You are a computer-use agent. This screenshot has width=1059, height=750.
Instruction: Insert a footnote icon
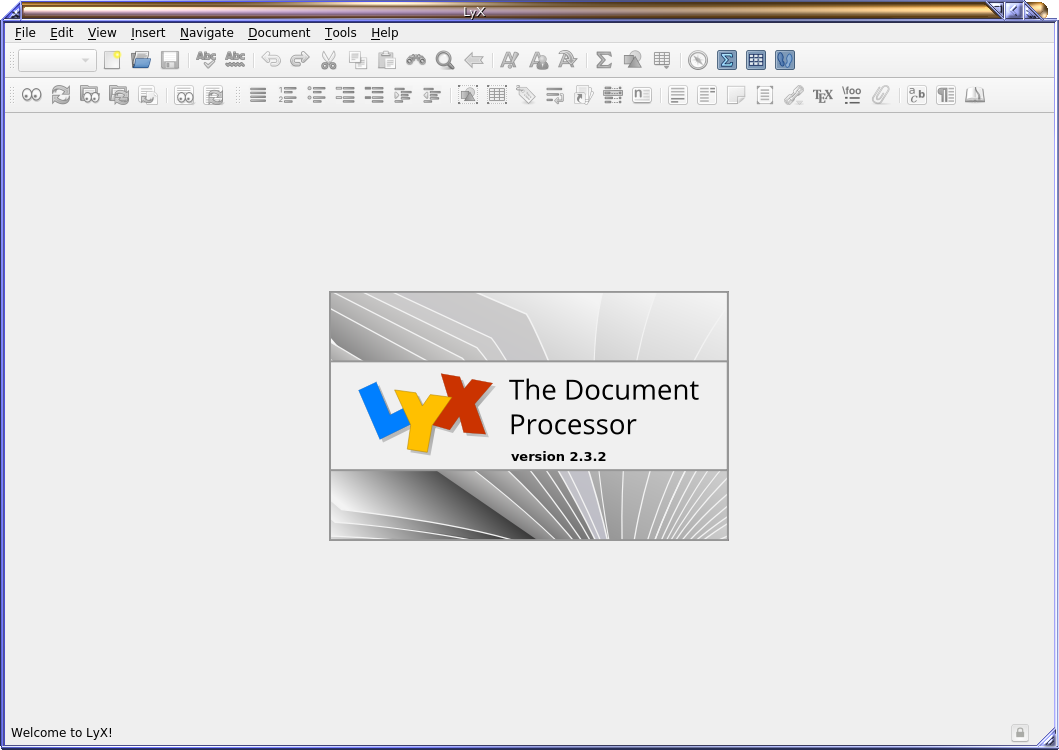point(678,95)
